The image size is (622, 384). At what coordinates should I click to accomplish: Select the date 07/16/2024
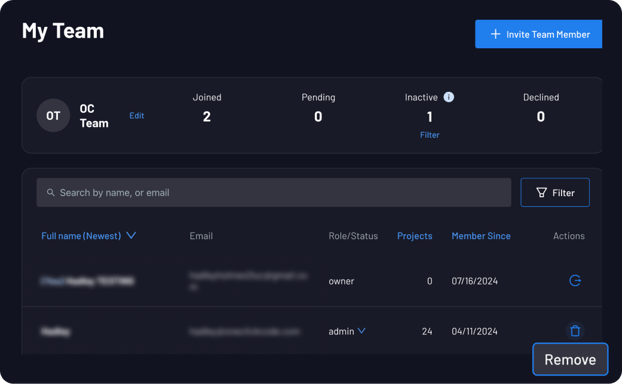click(474, 281)
